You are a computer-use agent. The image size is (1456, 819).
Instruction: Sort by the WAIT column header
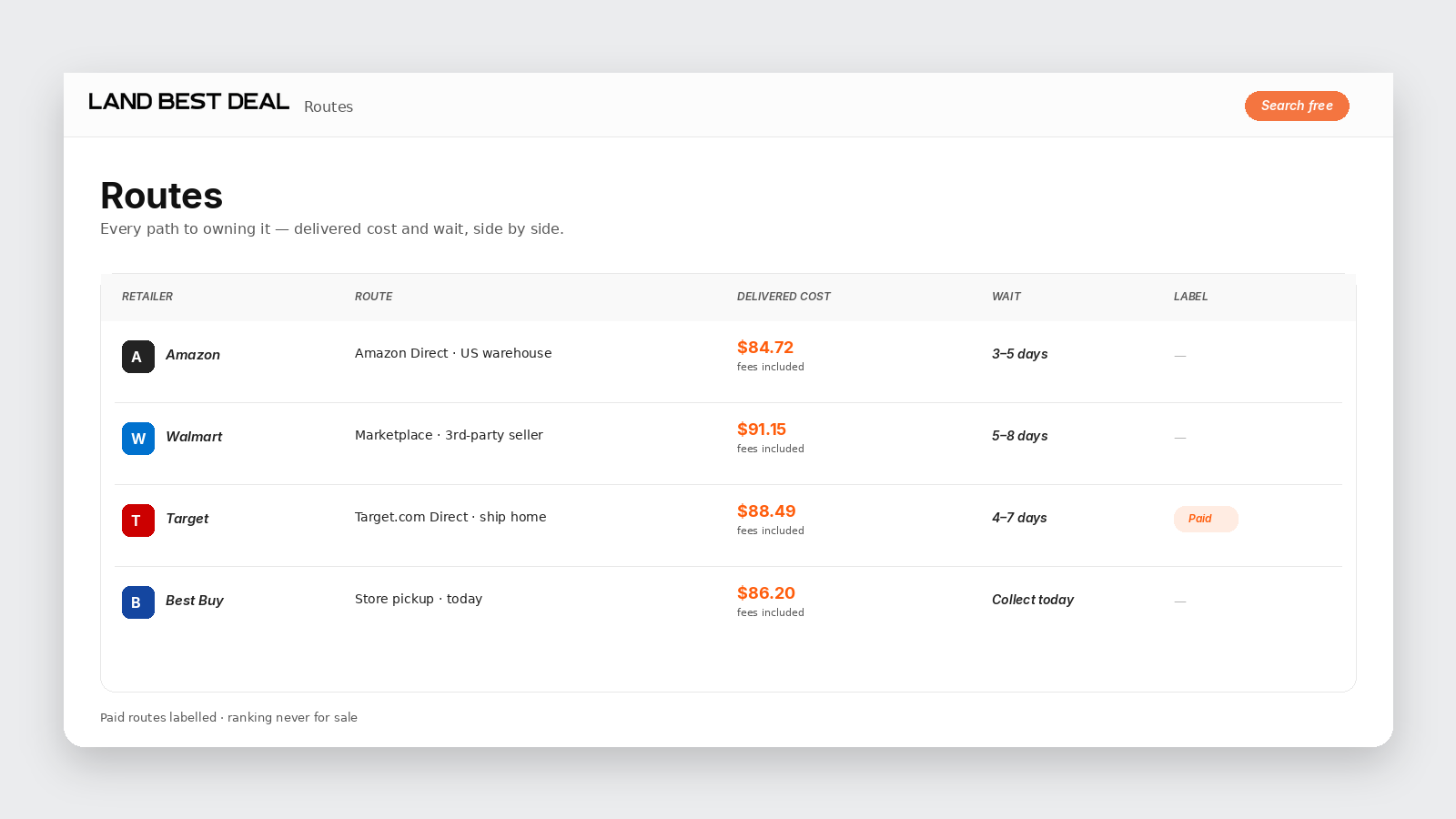point(1006,297)
